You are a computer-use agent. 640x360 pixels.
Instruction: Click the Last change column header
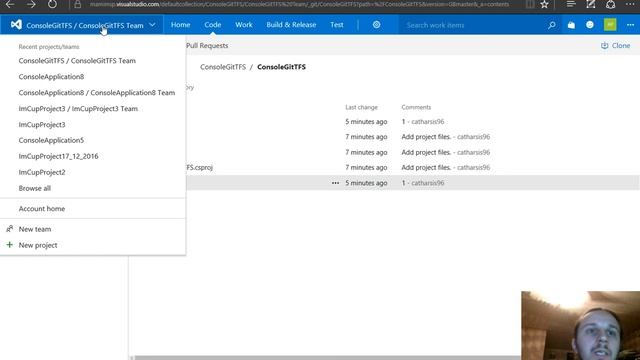click(361, 107)
